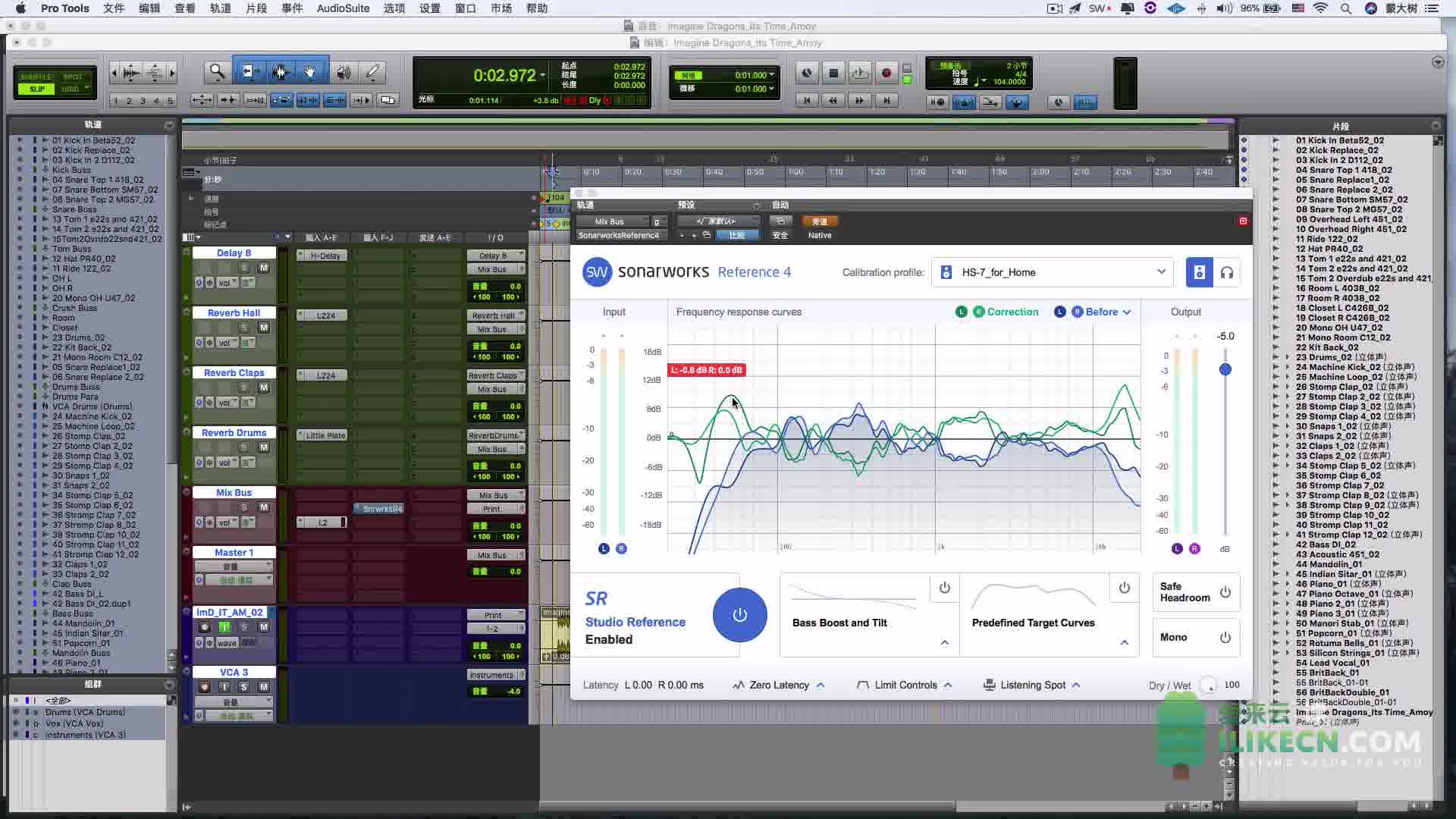
Task: Select the Pencil tool
Action: tap(372, 72)
